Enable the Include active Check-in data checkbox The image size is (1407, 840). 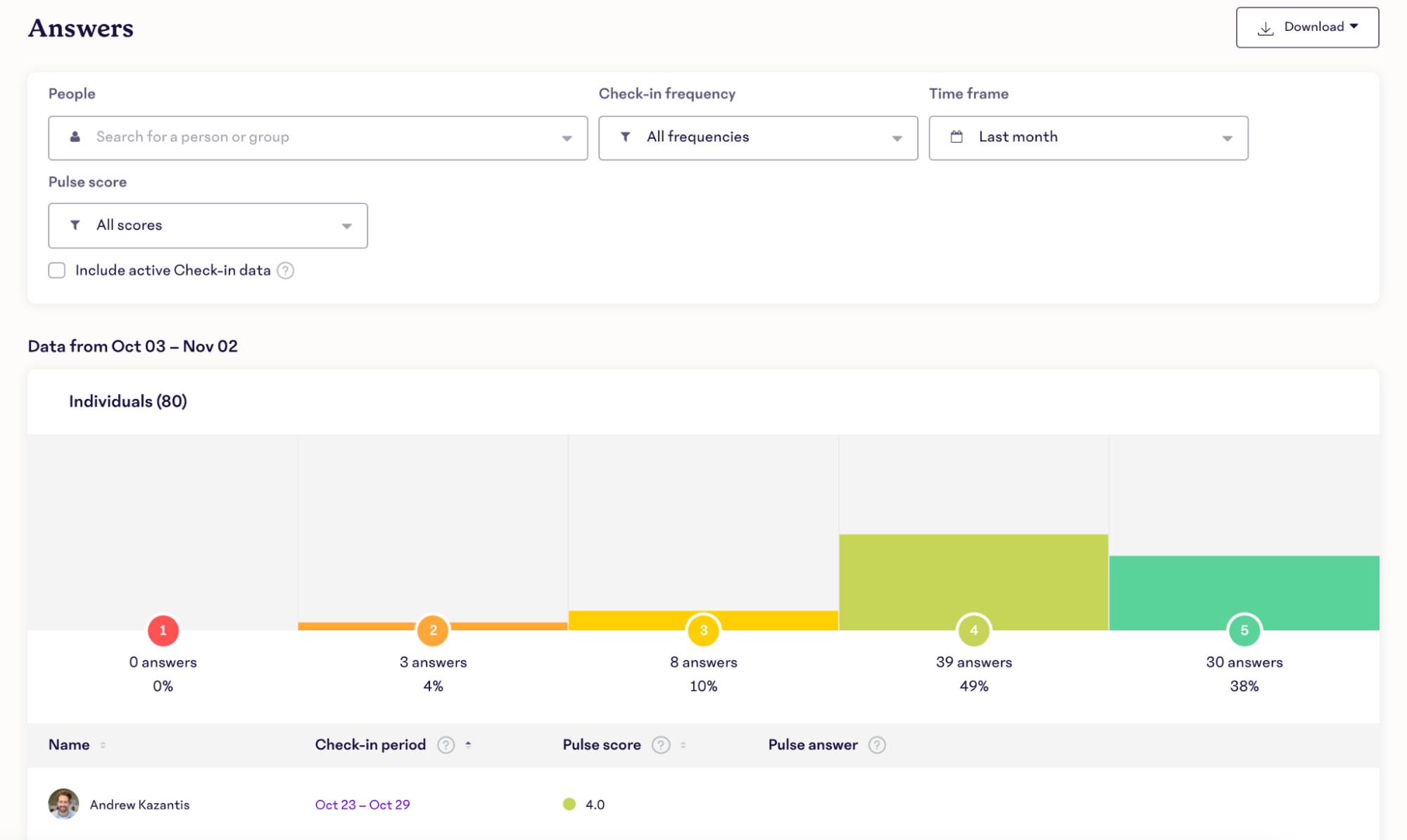pyautogui.click(x=57, y=269)
